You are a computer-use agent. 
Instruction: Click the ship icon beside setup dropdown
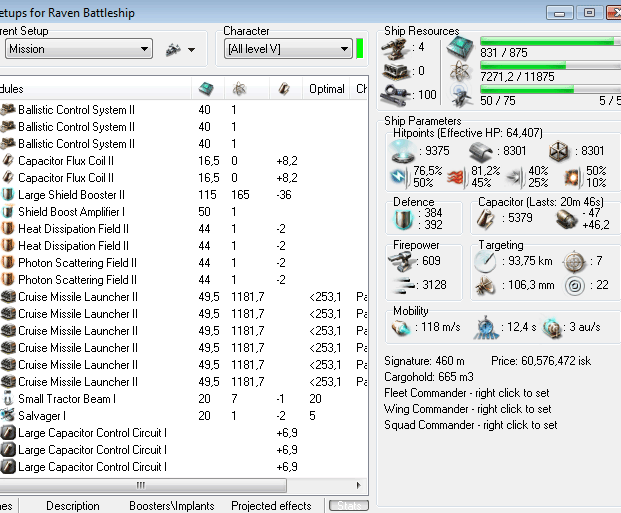173,50
